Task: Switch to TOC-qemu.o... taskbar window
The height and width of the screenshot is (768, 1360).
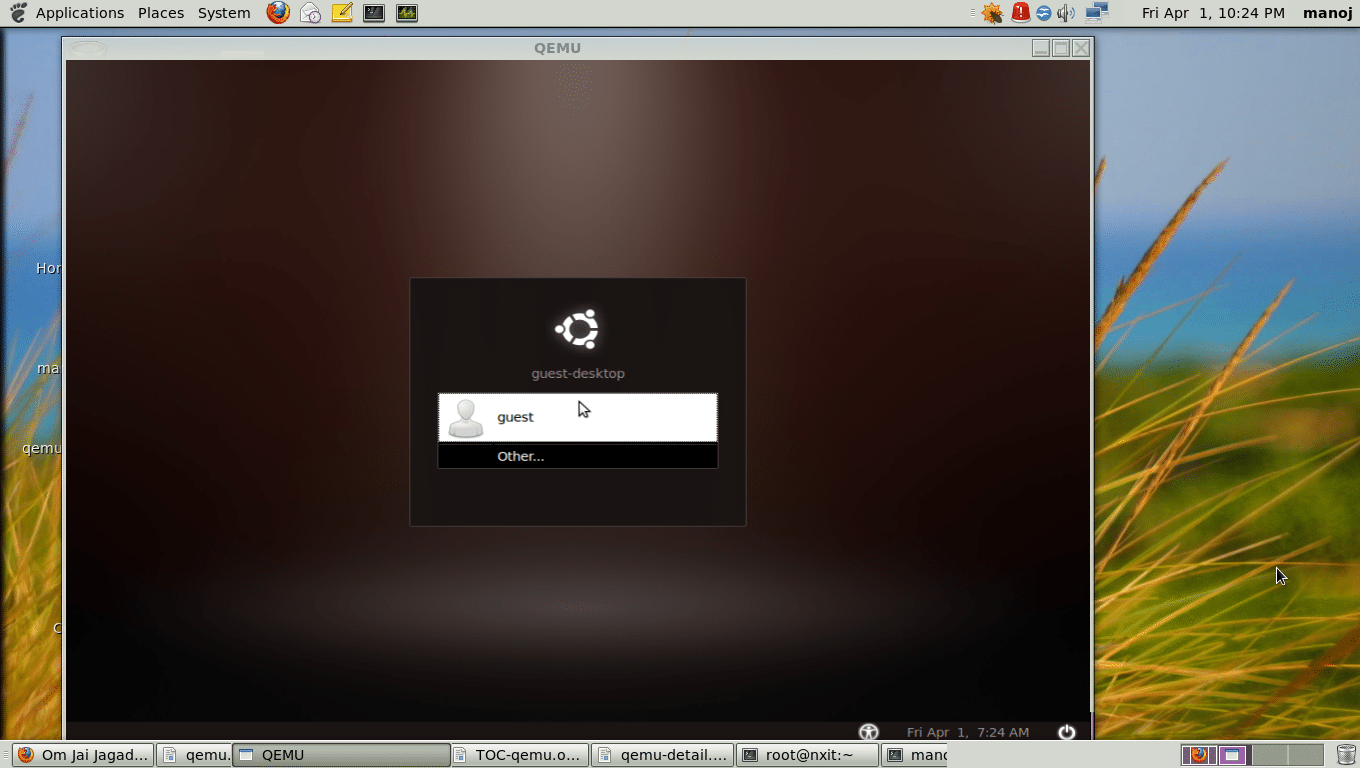Action: pos(519,755)
